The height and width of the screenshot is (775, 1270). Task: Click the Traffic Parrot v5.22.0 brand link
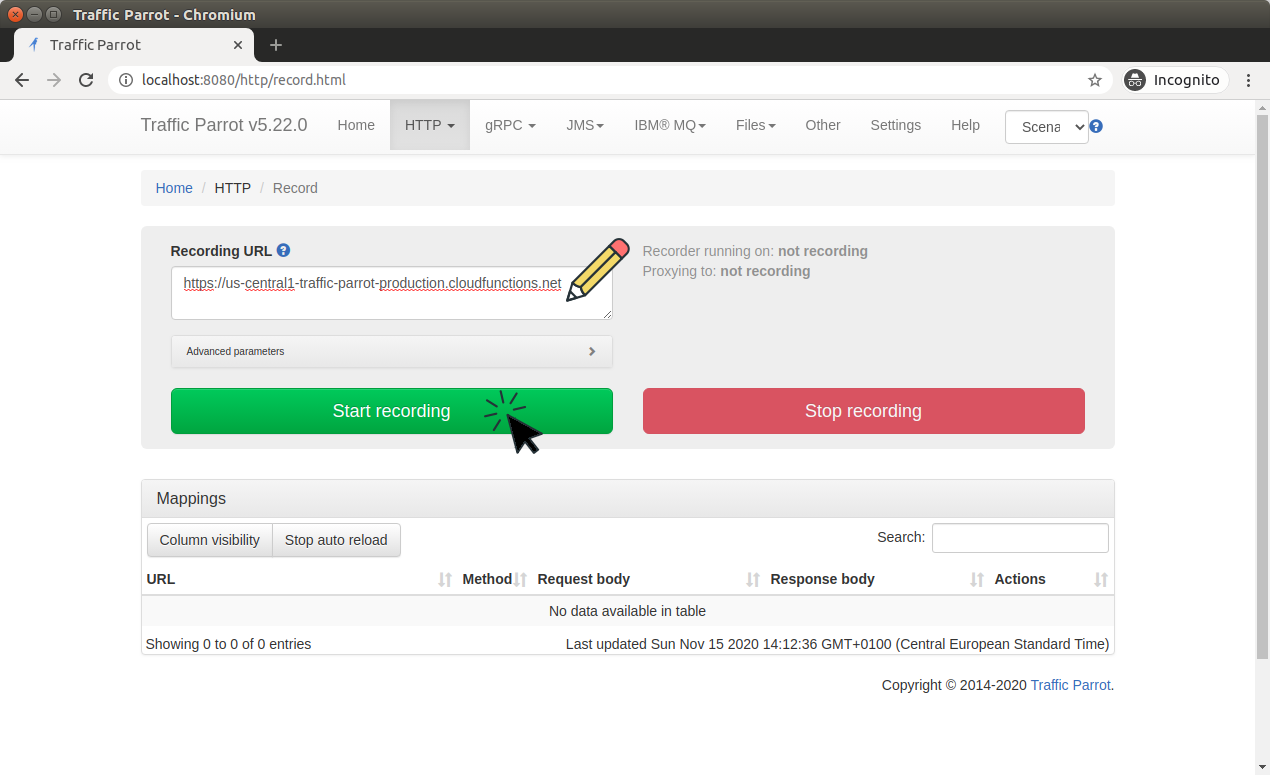(x=224, y=125)
